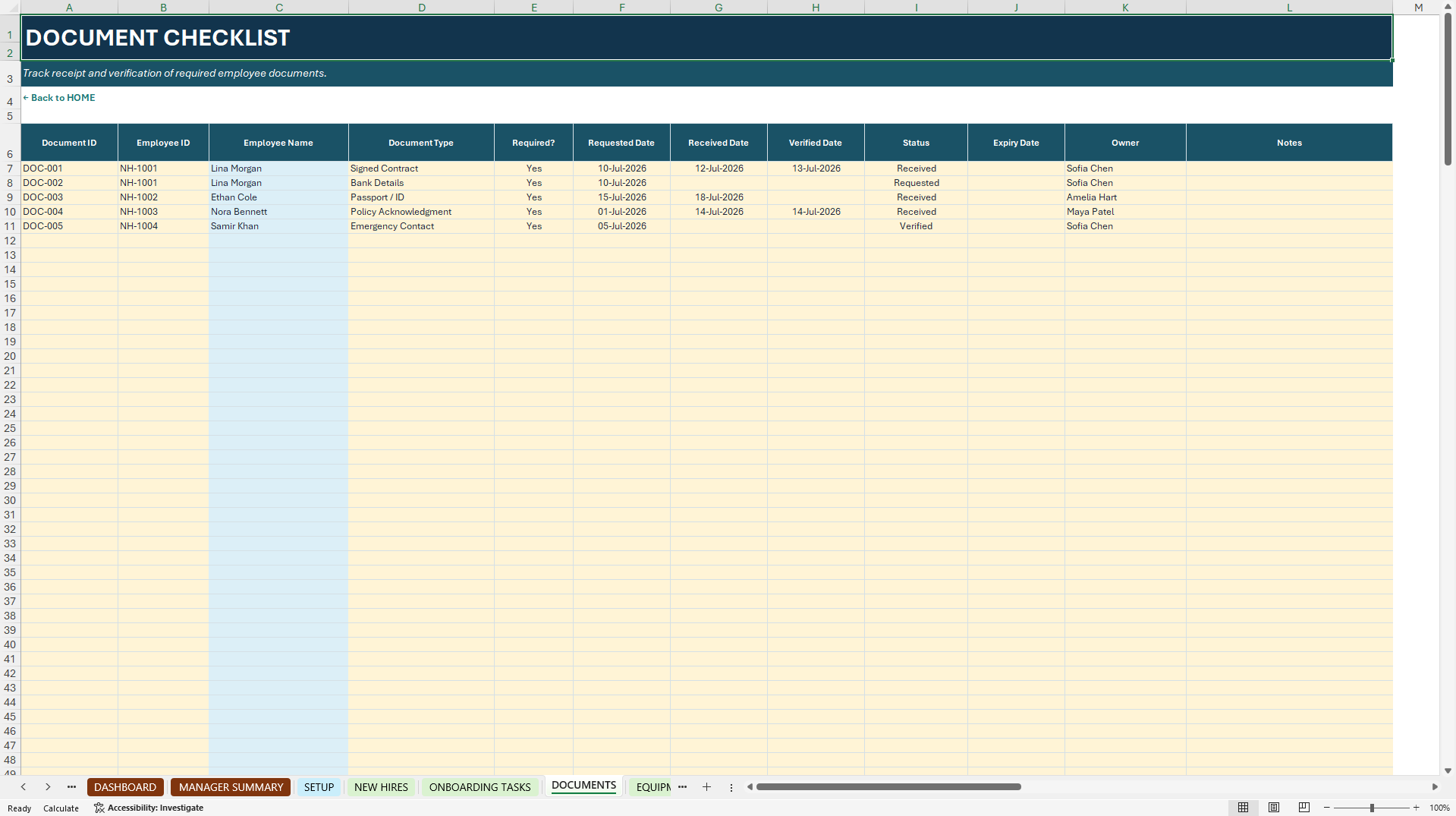Select row 7 header
Image resolution: width=1456 pixels, height=816 pixels.
[10, 169]
